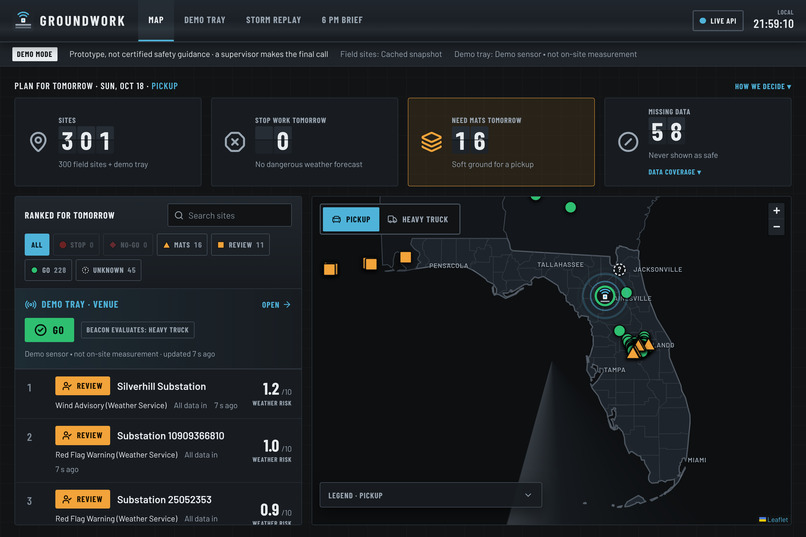Click the Stop Work circled X icon
Image resolution: width=806 pixels, height=537 pixels.
(x=235, y=142)
